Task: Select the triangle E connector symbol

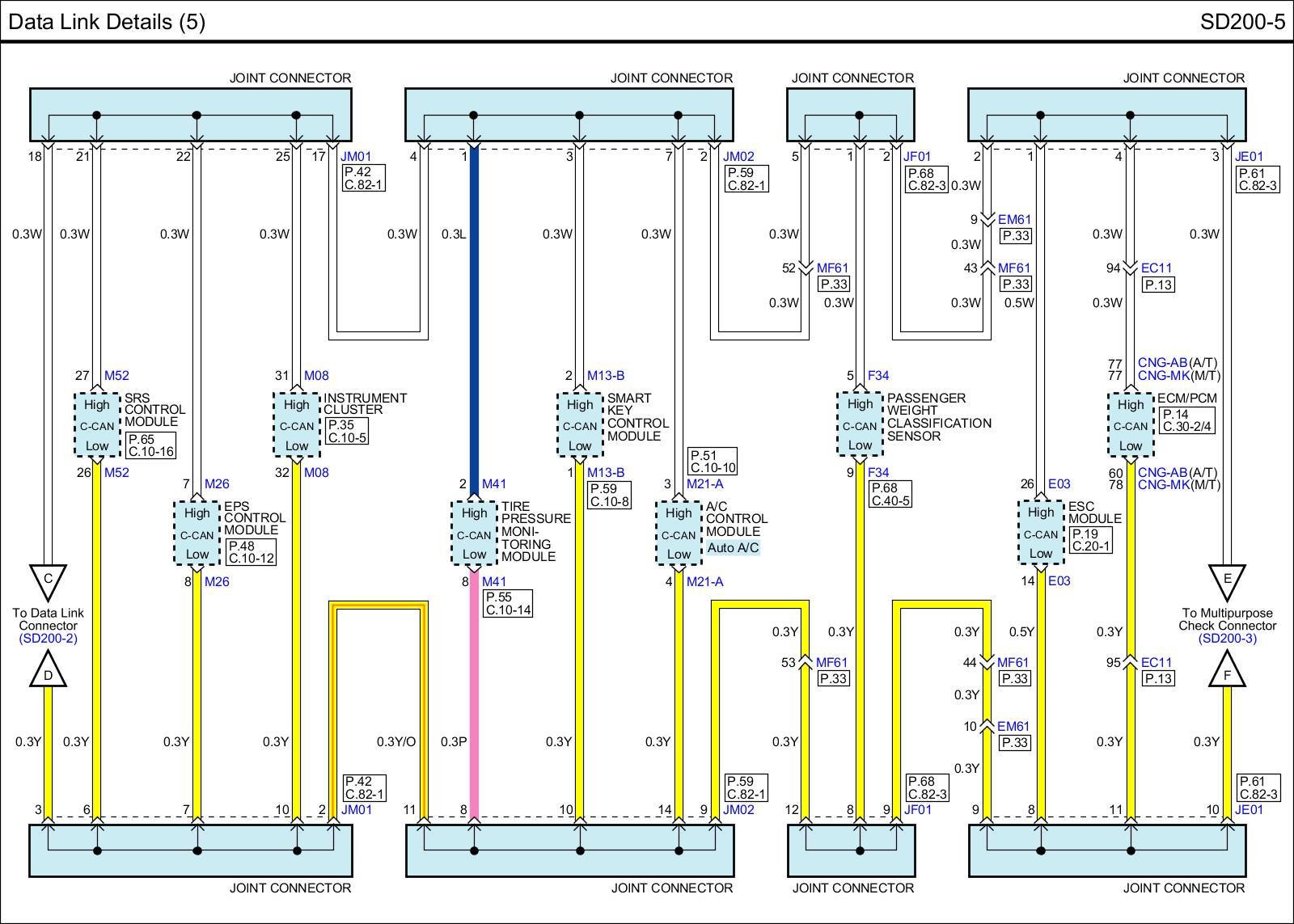Action: (1227, 580)
